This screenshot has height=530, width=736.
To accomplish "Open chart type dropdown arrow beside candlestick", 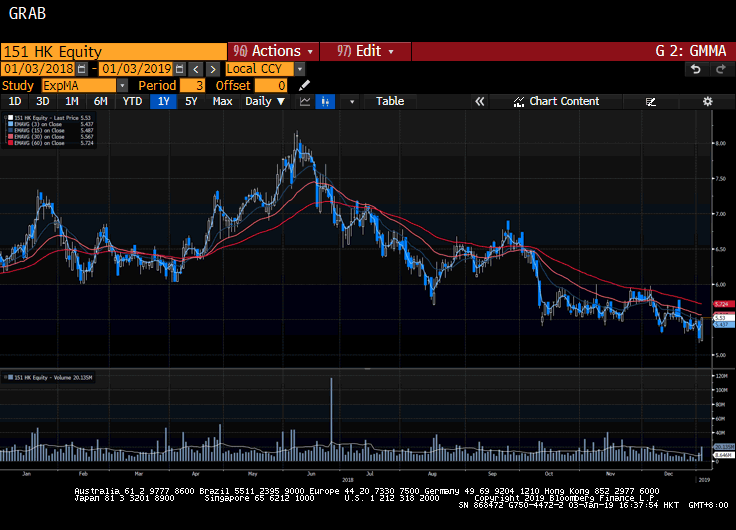I will 352,101.
